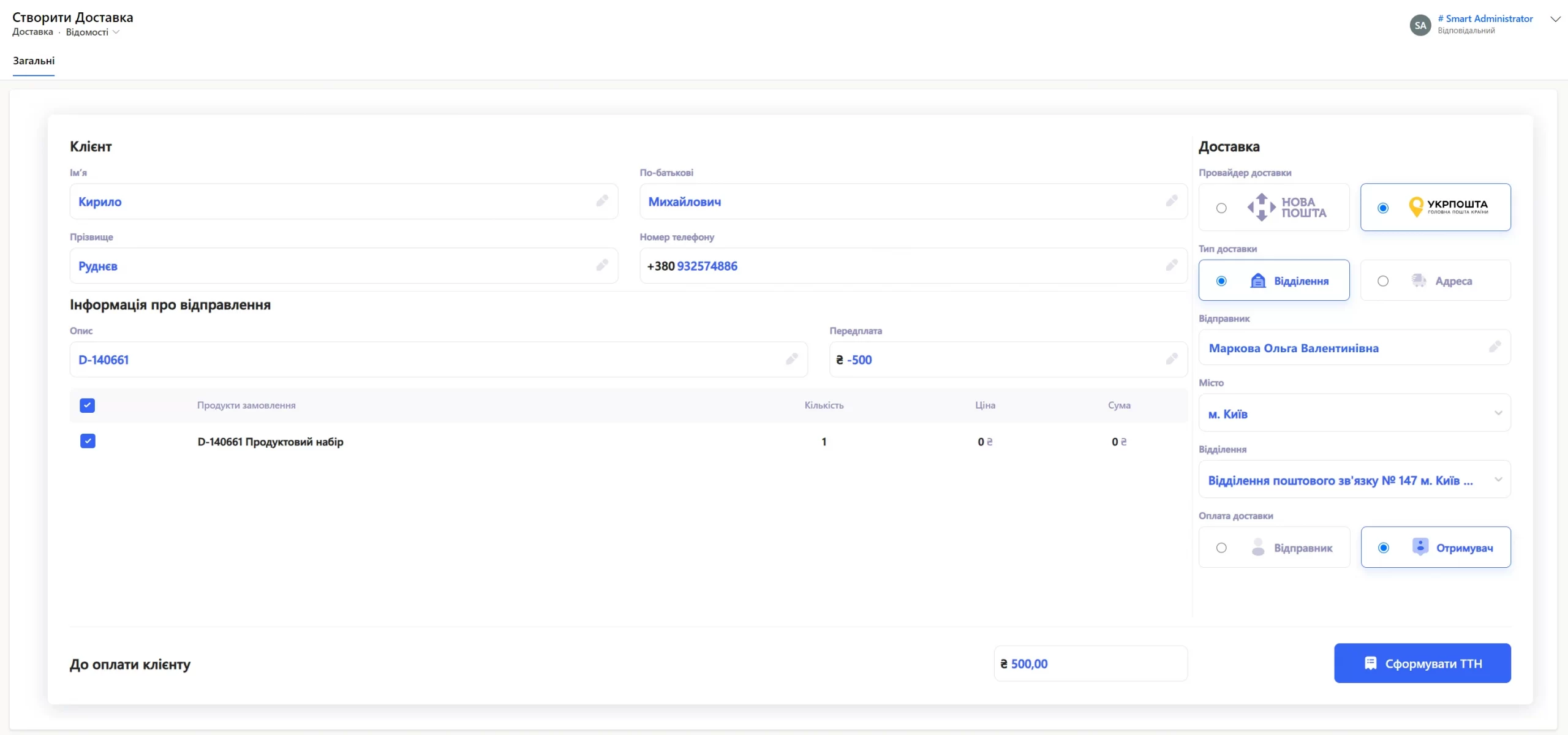Toggle the select-all products header checkbox
1568x735 pixels.
(88, 405)
